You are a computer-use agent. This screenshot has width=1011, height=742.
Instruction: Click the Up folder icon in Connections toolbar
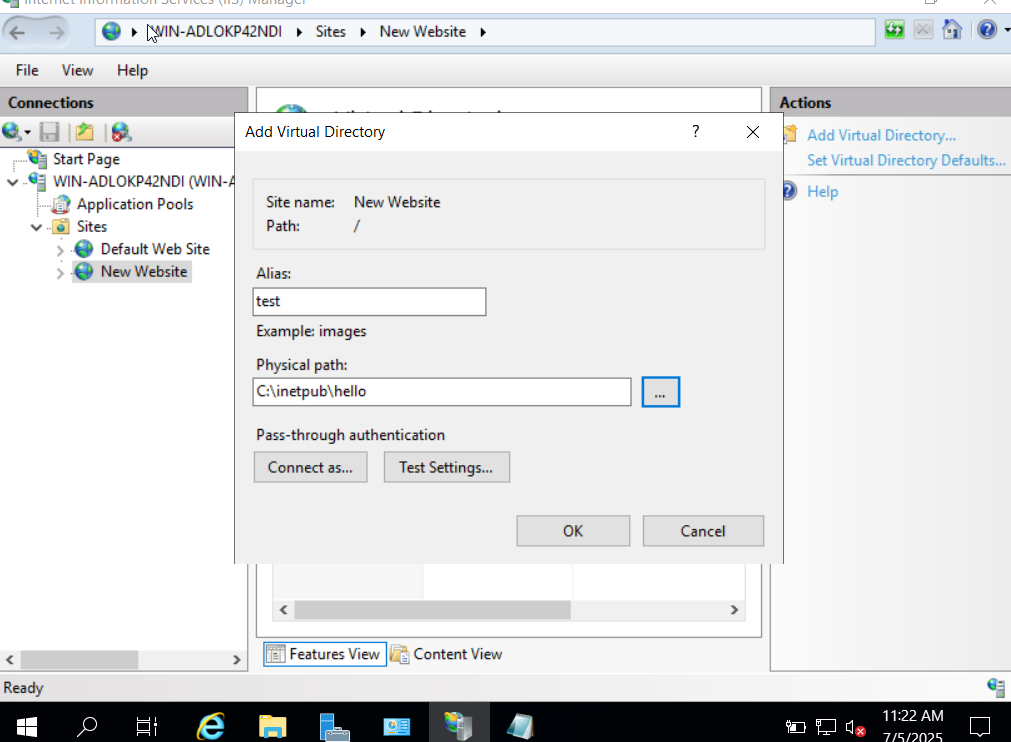(85, 132)
